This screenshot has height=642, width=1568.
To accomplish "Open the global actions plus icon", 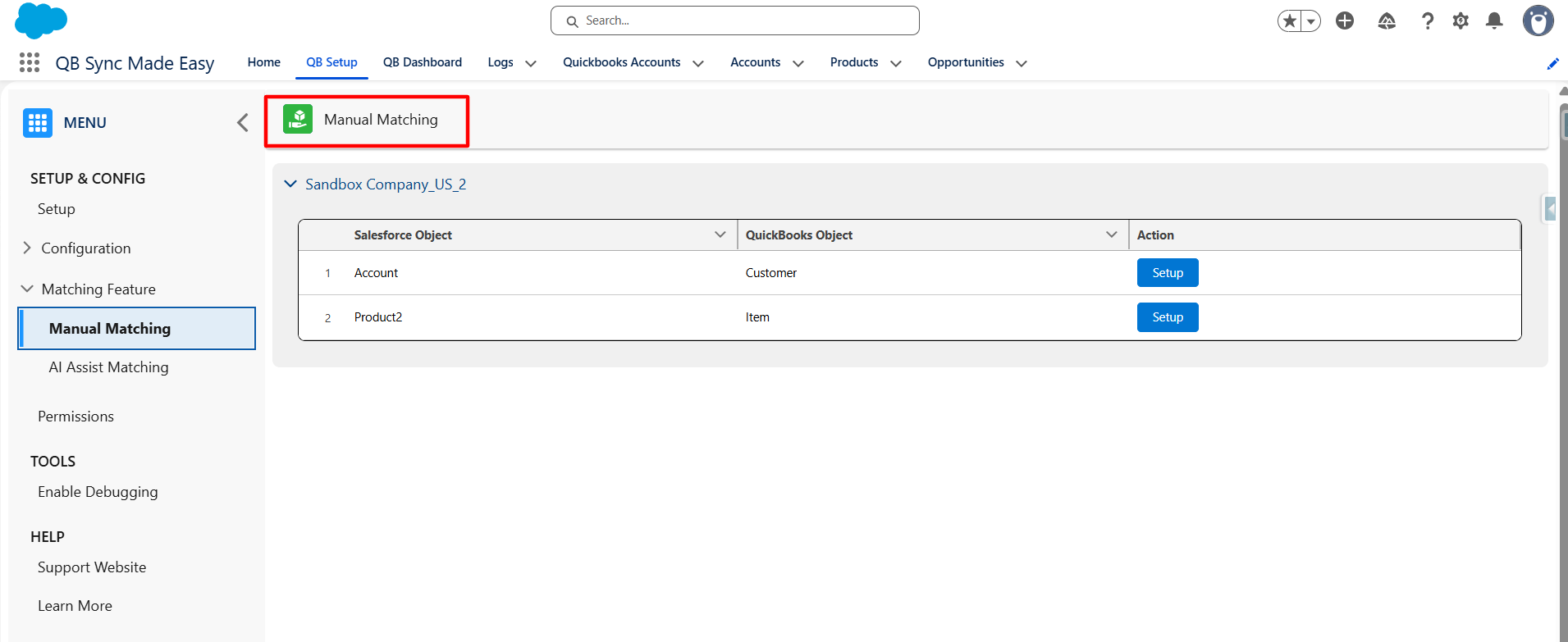I will click(1345, 20).
